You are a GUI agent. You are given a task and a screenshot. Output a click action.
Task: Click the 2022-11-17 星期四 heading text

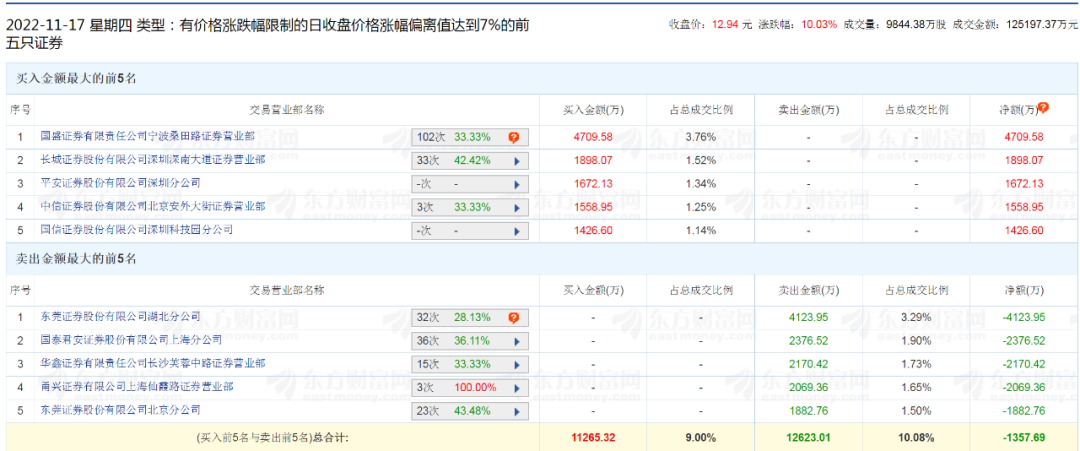coord(68,26)
